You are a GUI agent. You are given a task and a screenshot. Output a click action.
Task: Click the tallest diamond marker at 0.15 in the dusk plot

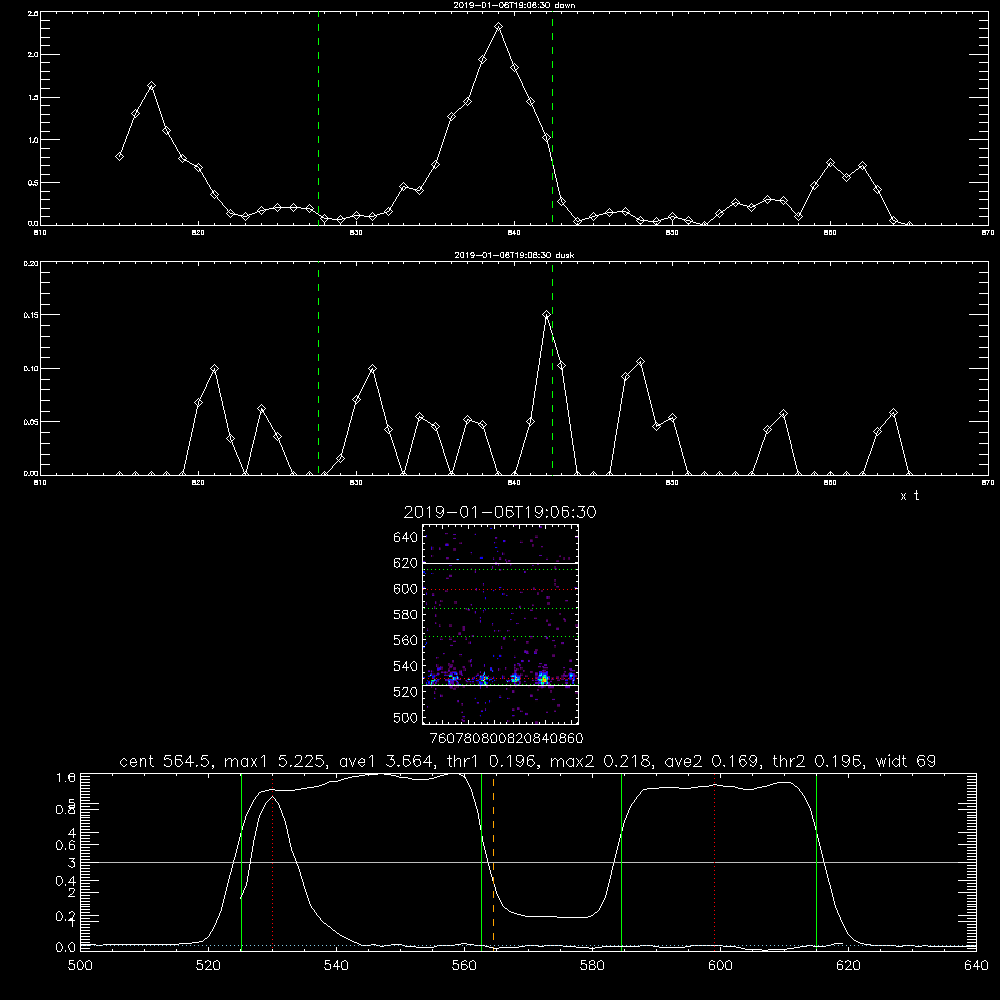point(546,314)
